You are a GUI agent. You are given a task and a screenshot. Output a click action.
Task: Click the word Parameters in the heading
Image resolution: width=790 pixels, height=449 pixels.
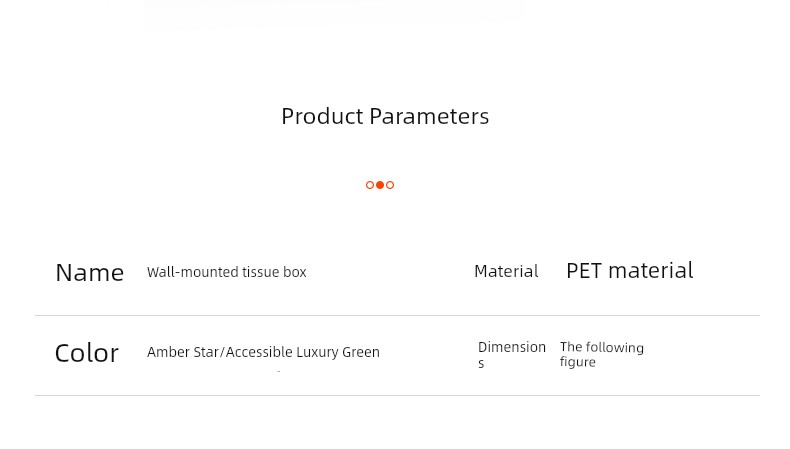(x=429, y=116)
